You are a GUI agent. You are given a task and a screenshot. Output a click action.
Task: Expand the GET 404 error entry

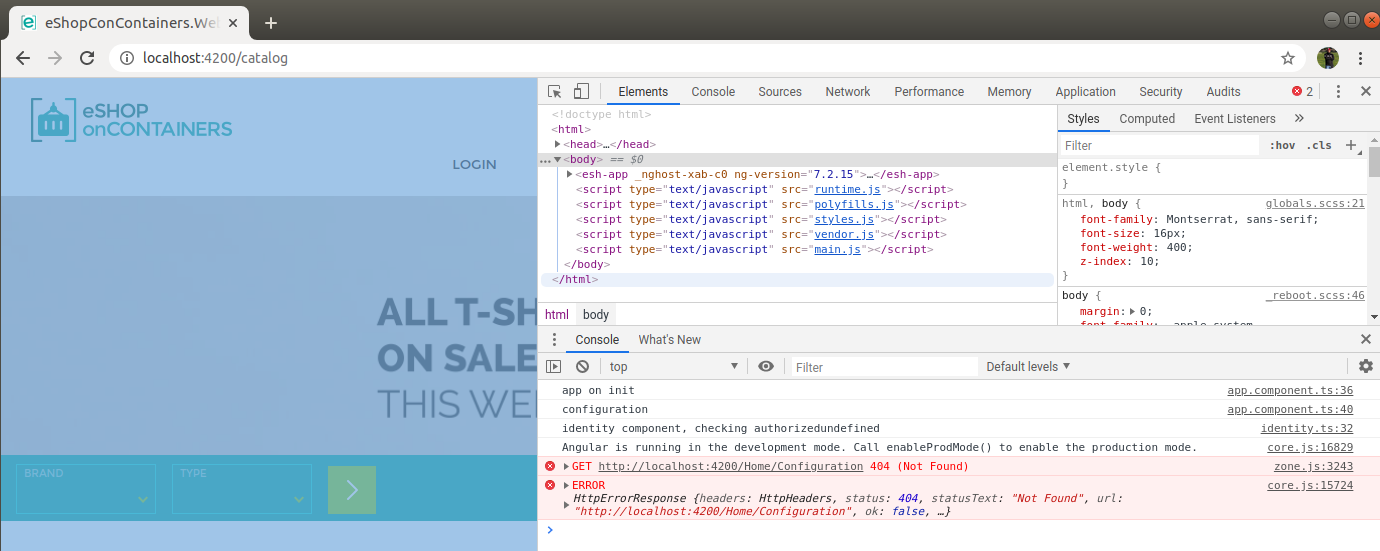[567, 467]
